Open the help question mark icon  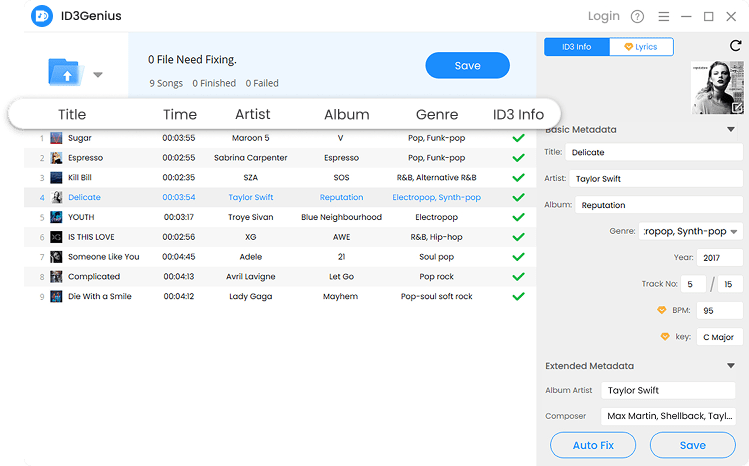(637, 17)
